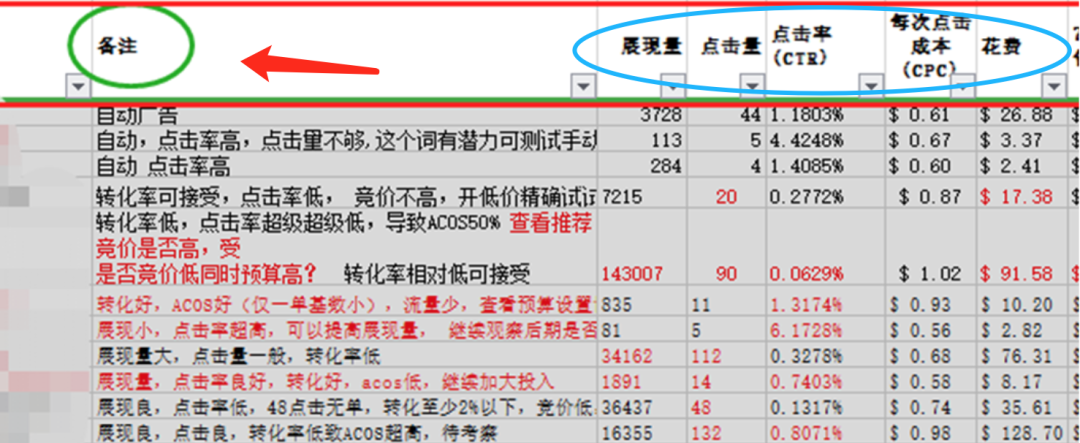Select the impressions cell 3728
The image size is (1080, 443).
point(642,116)
